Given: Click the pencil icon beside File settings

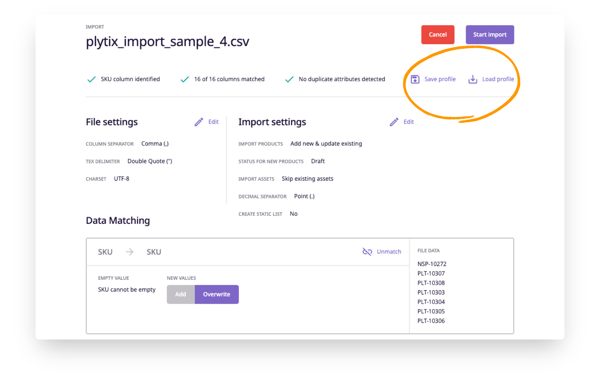Looking at the screenshot, I should tap(199, 122).
